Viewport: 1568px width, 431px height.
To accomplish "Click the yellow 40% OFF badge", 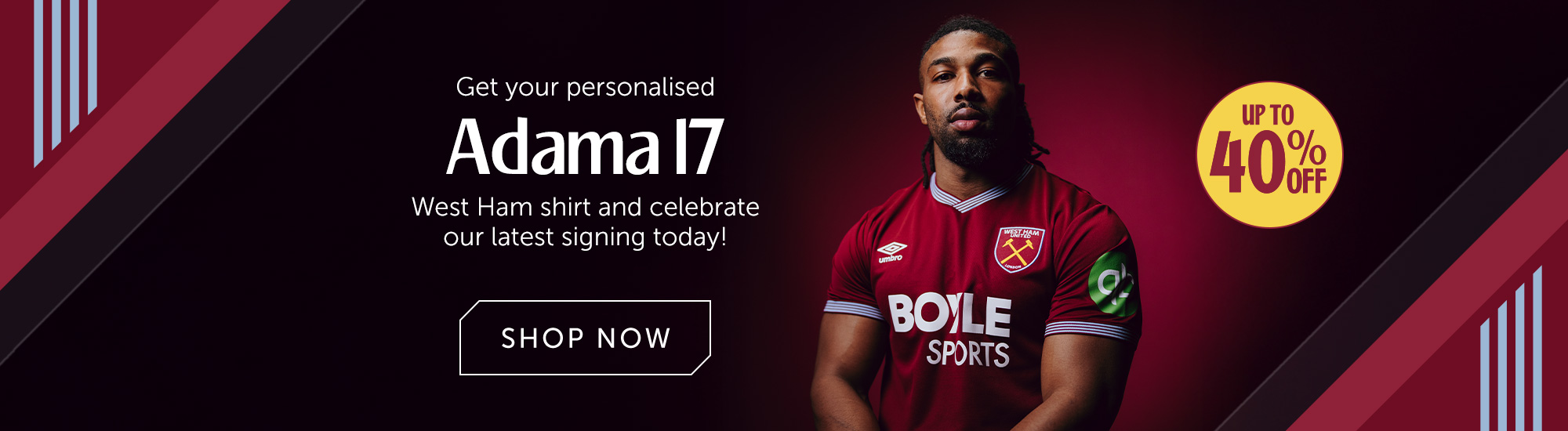I will click(1269, 154).
